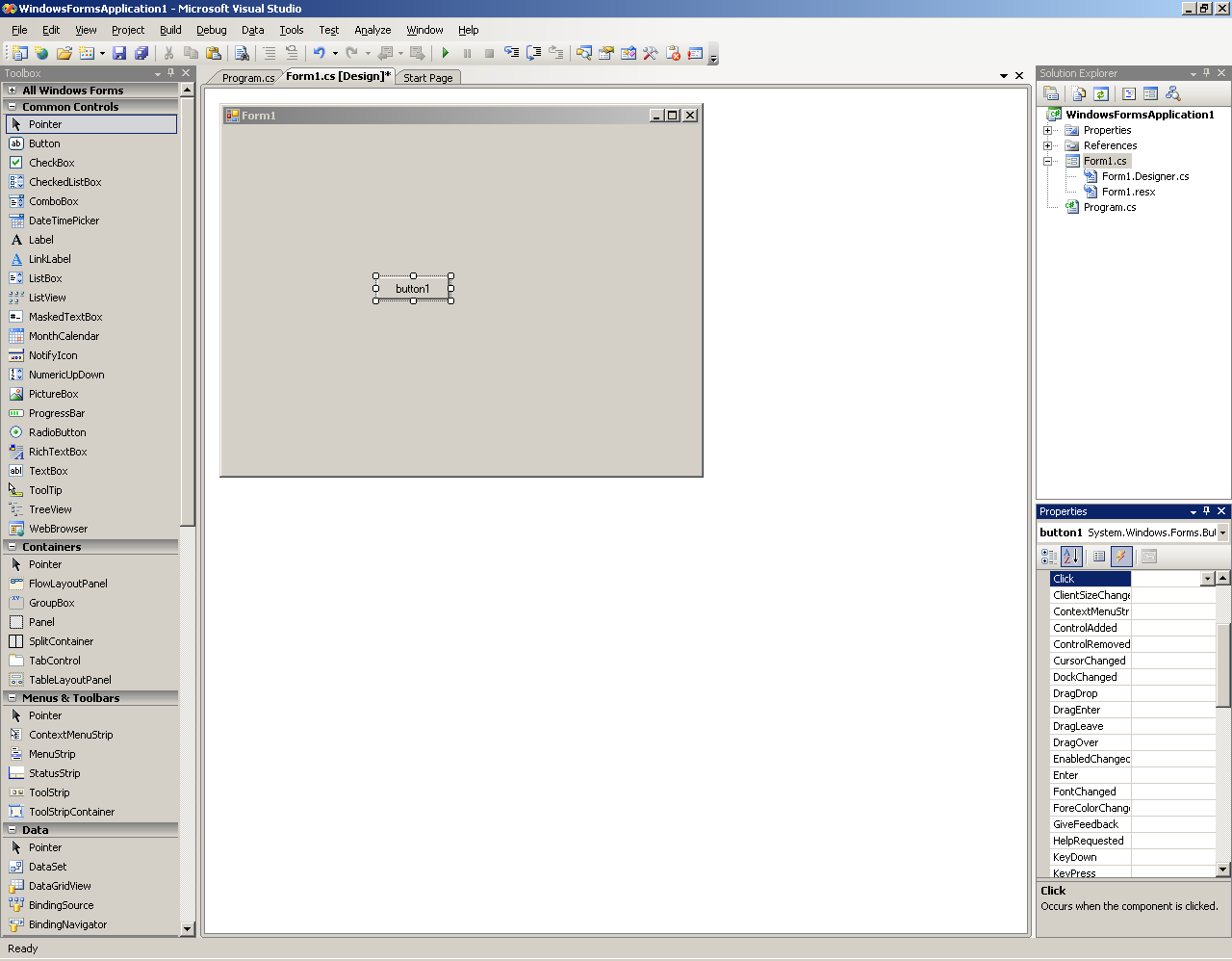
Task: Select DataGridView control in Toolbox
Action: click(91, 886)
